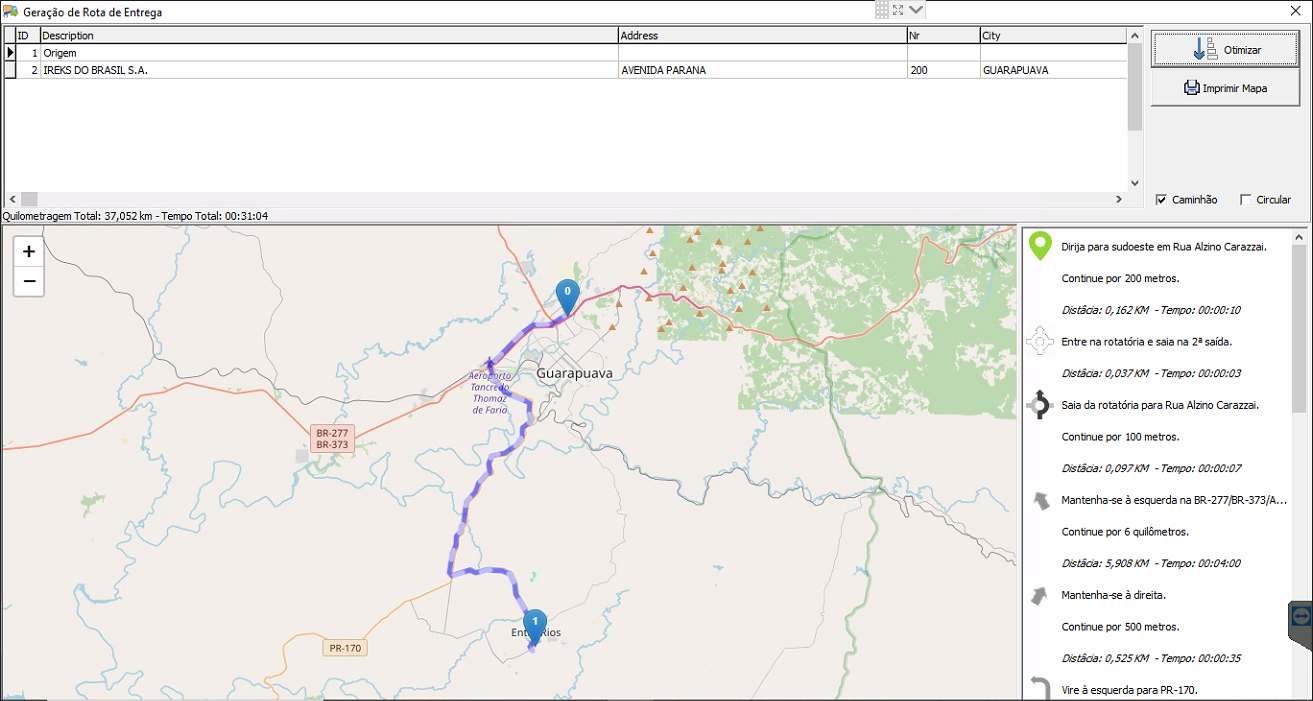This screenshot has width=1313, height=701.
Task: Click grid vertical scrollbar up arrow
Action: point(1135,35)
